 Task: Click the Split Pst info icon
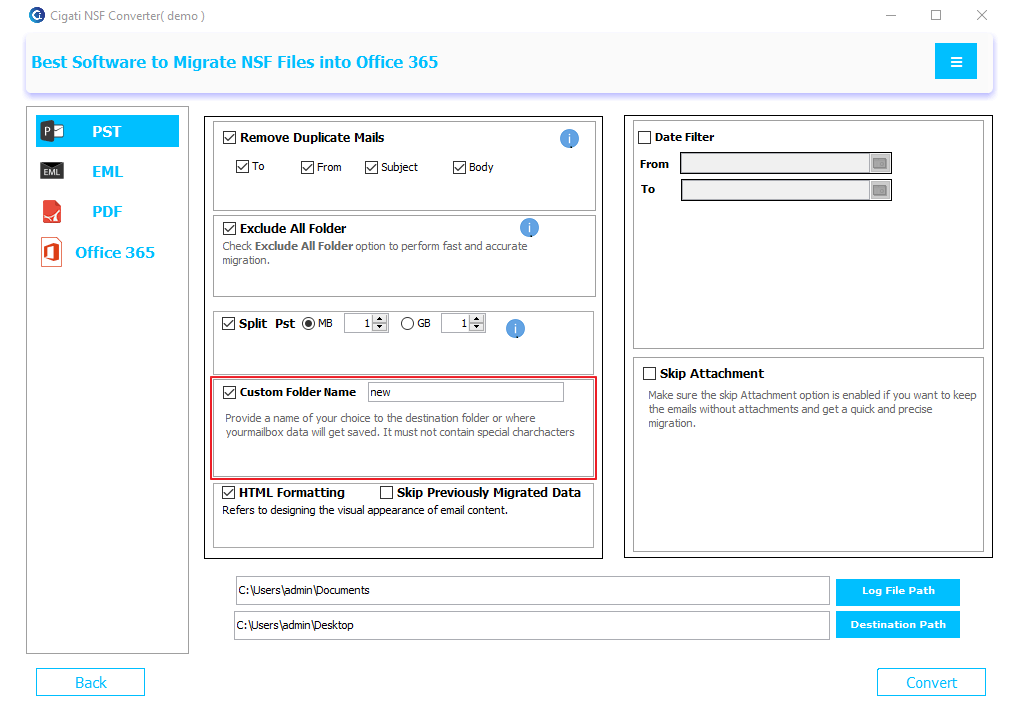[x=515, y=329]
